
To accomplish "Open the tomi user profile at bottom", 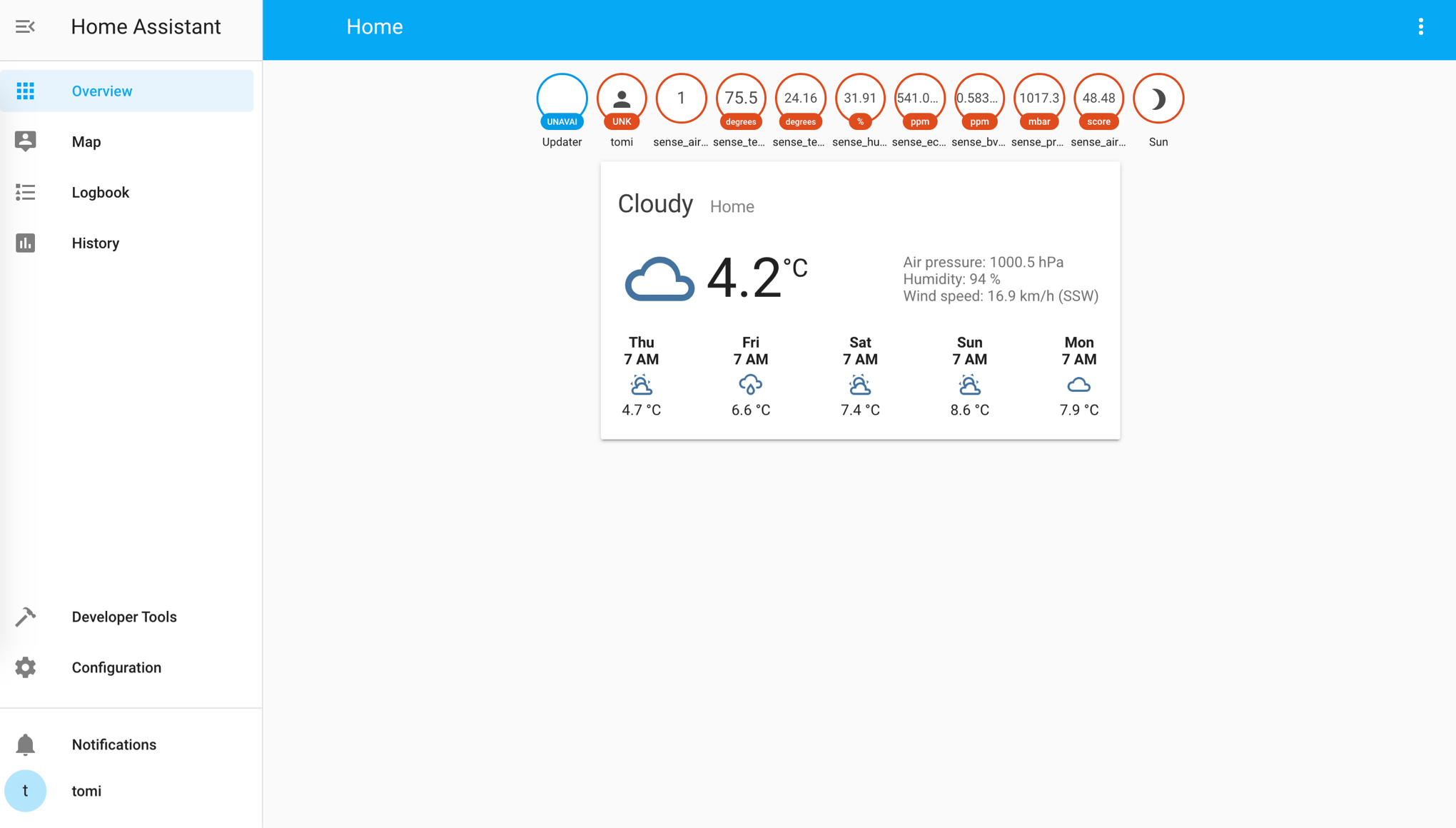I will coord(26,790).
